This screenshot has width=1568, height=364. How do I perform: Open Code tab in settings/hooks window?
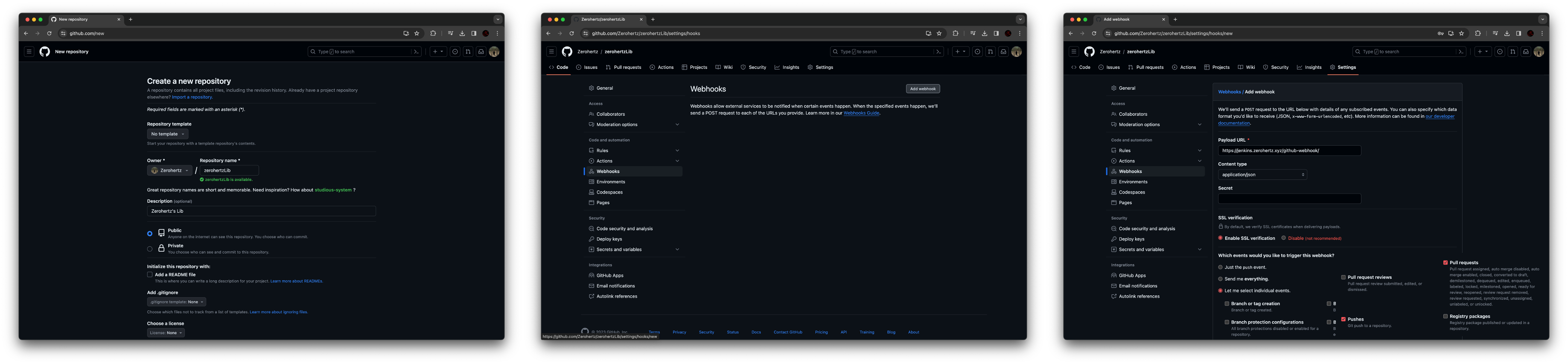(558, 67)
